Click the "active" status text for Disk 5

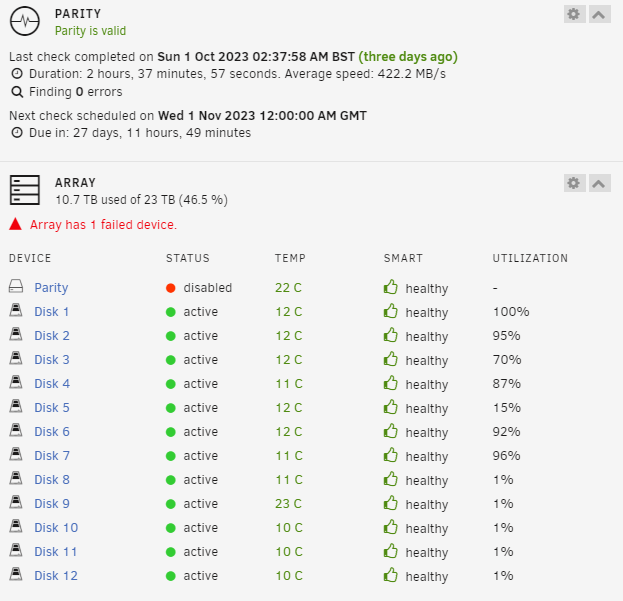pyautogui.click(x=201, y=408)
